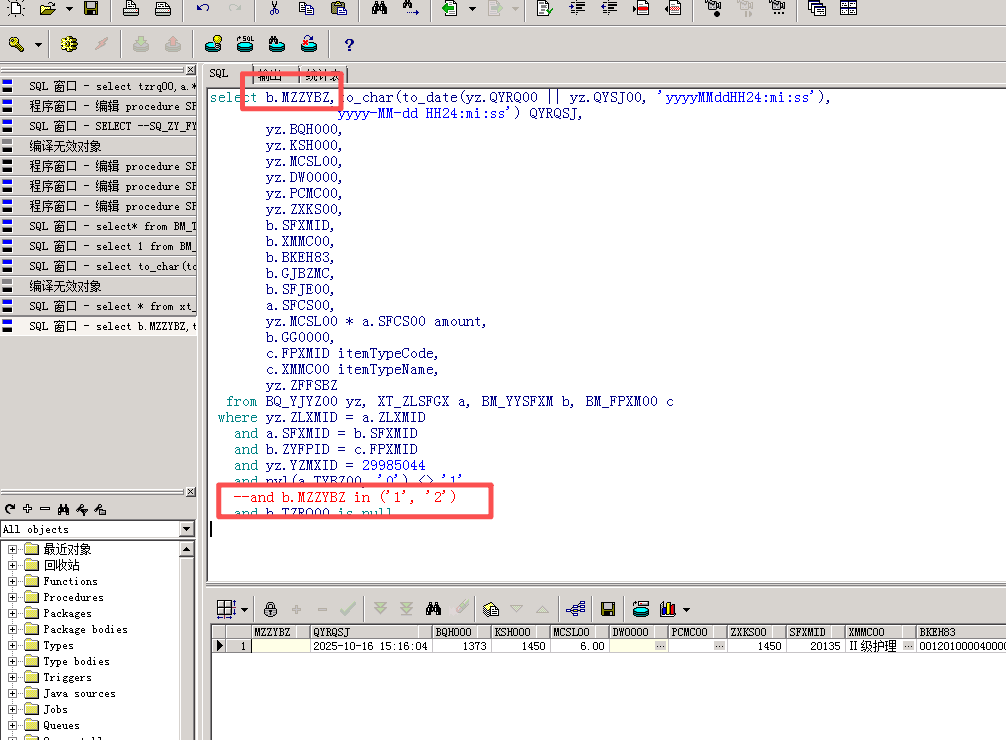Click the export chart icon in grid toolbar

point(668,608)
